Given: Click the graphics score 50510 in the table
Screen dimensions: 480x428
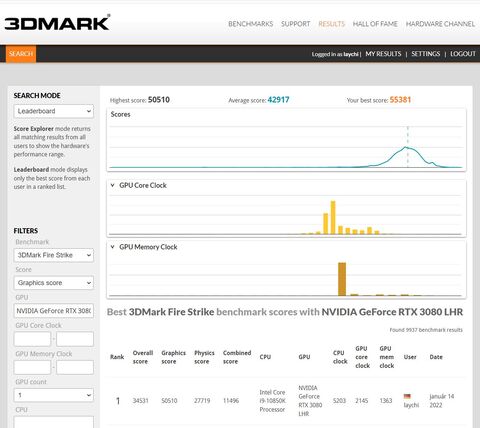Looking at the screenshot, I should click(169, 401).
